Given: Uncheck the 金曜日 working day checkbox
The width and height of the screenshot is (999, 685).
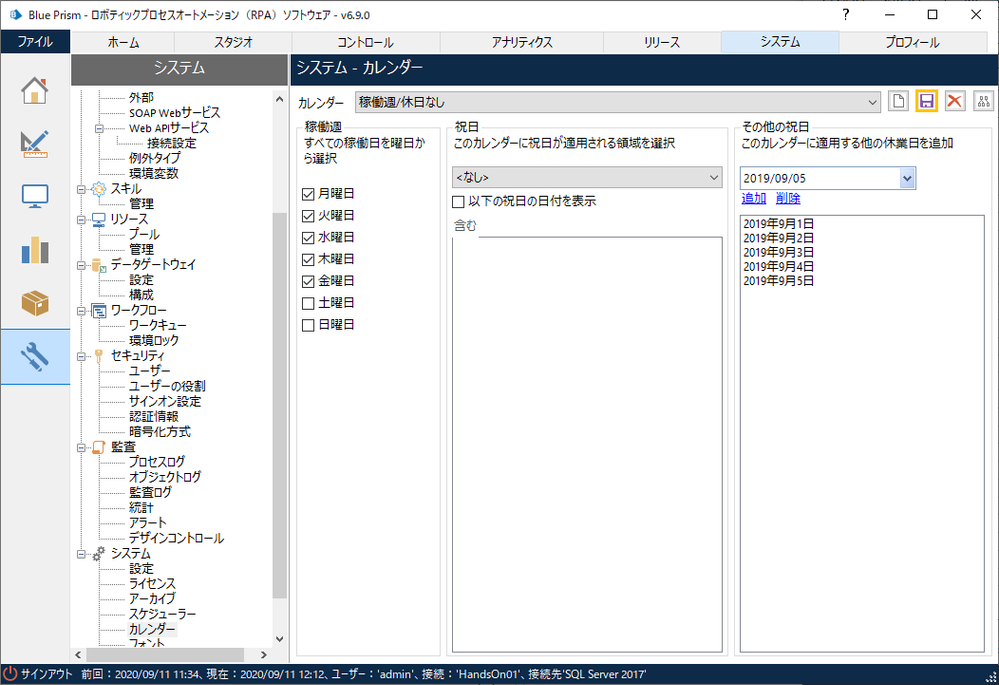Looking at the screenshot, I should pyautogui.click(x=308, y=281).
